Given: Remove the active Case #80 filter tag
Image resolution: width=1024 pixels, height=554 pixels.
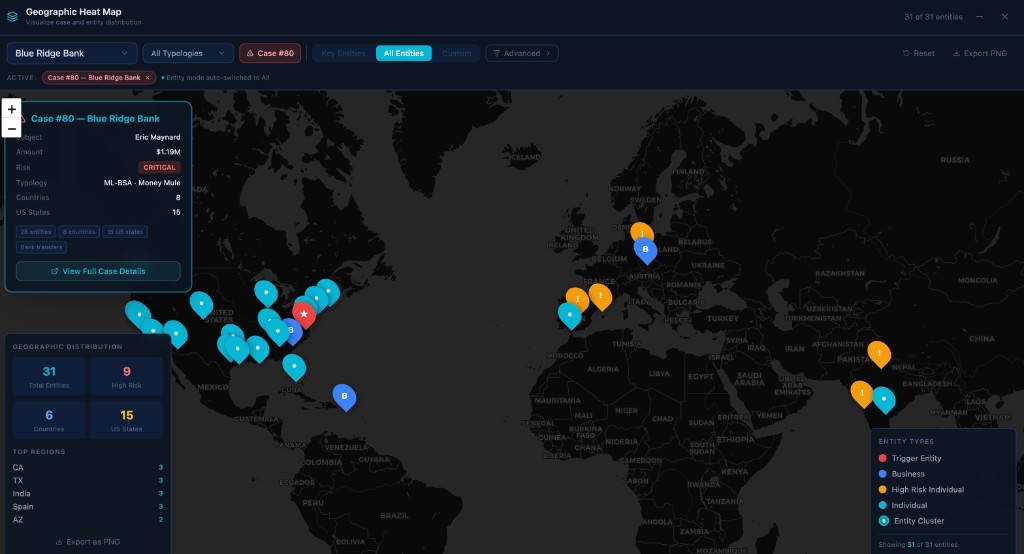Looking at the screenshot, I should point(148,77).
